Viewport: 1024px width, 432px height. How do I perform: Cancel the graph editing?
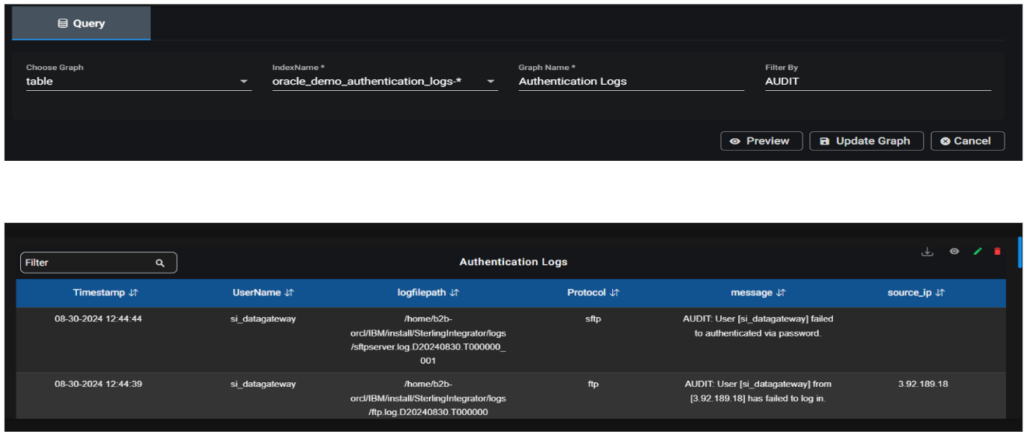968,141
